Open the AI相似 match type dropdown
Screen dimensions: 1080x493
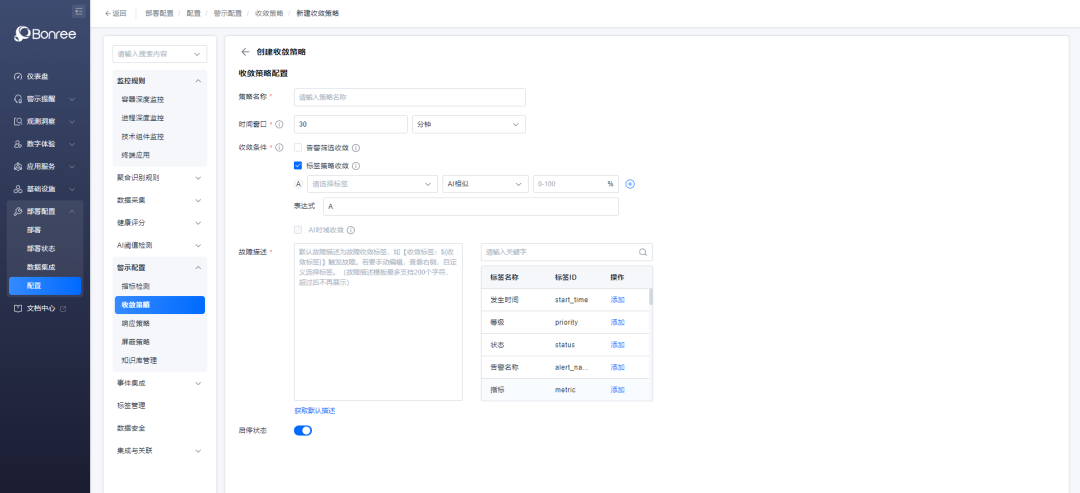click(x=485, y=184)
